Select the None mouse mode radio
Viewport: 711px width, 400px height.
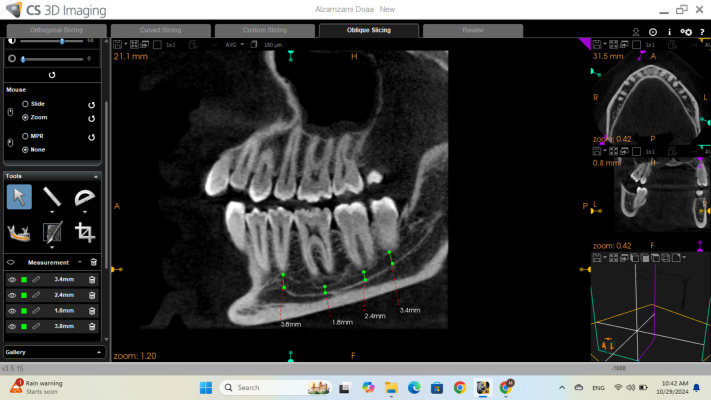pyautogui.click(x=25, y=150)
